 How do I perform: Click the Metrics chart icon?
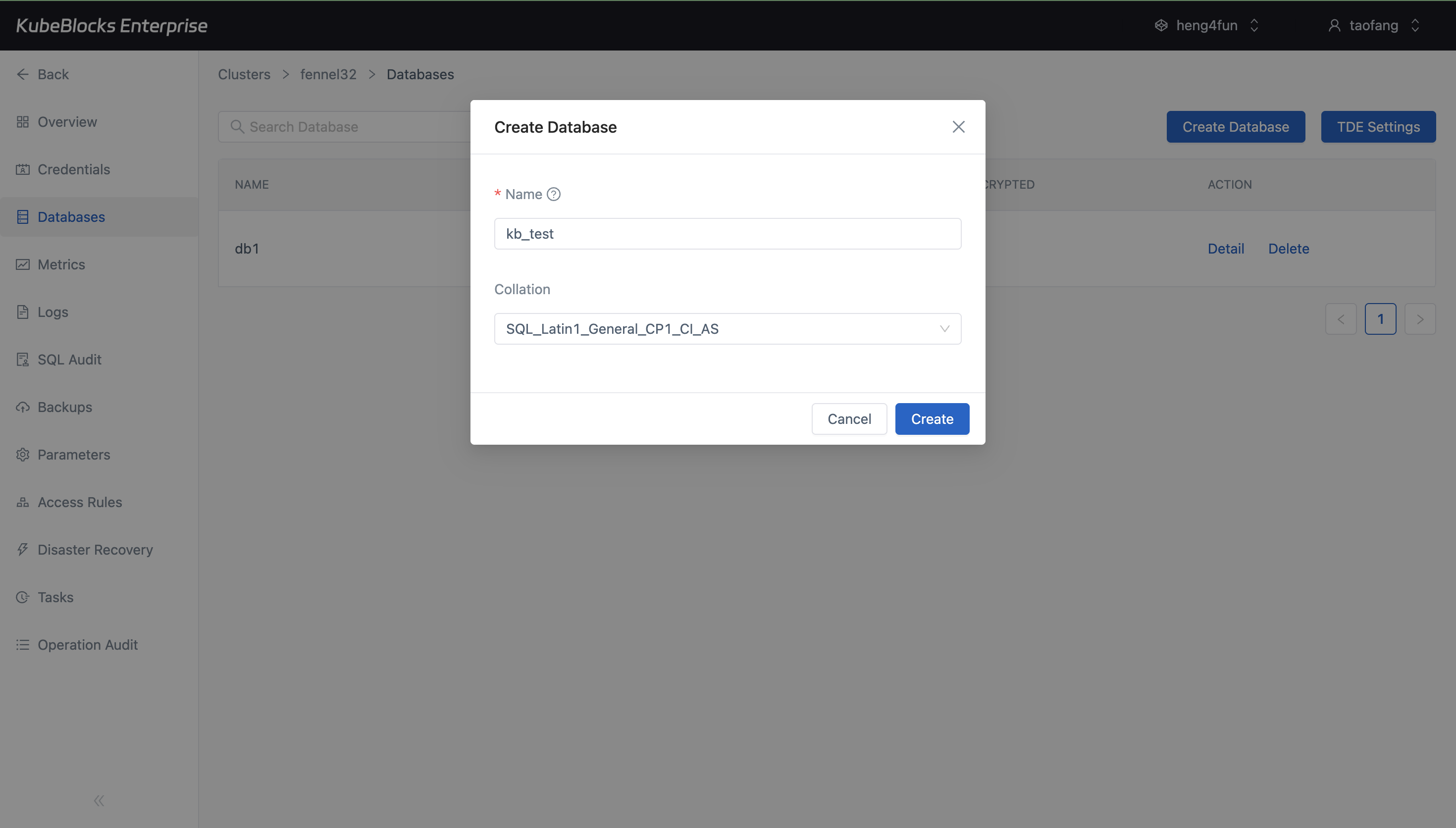coord(23,264)
